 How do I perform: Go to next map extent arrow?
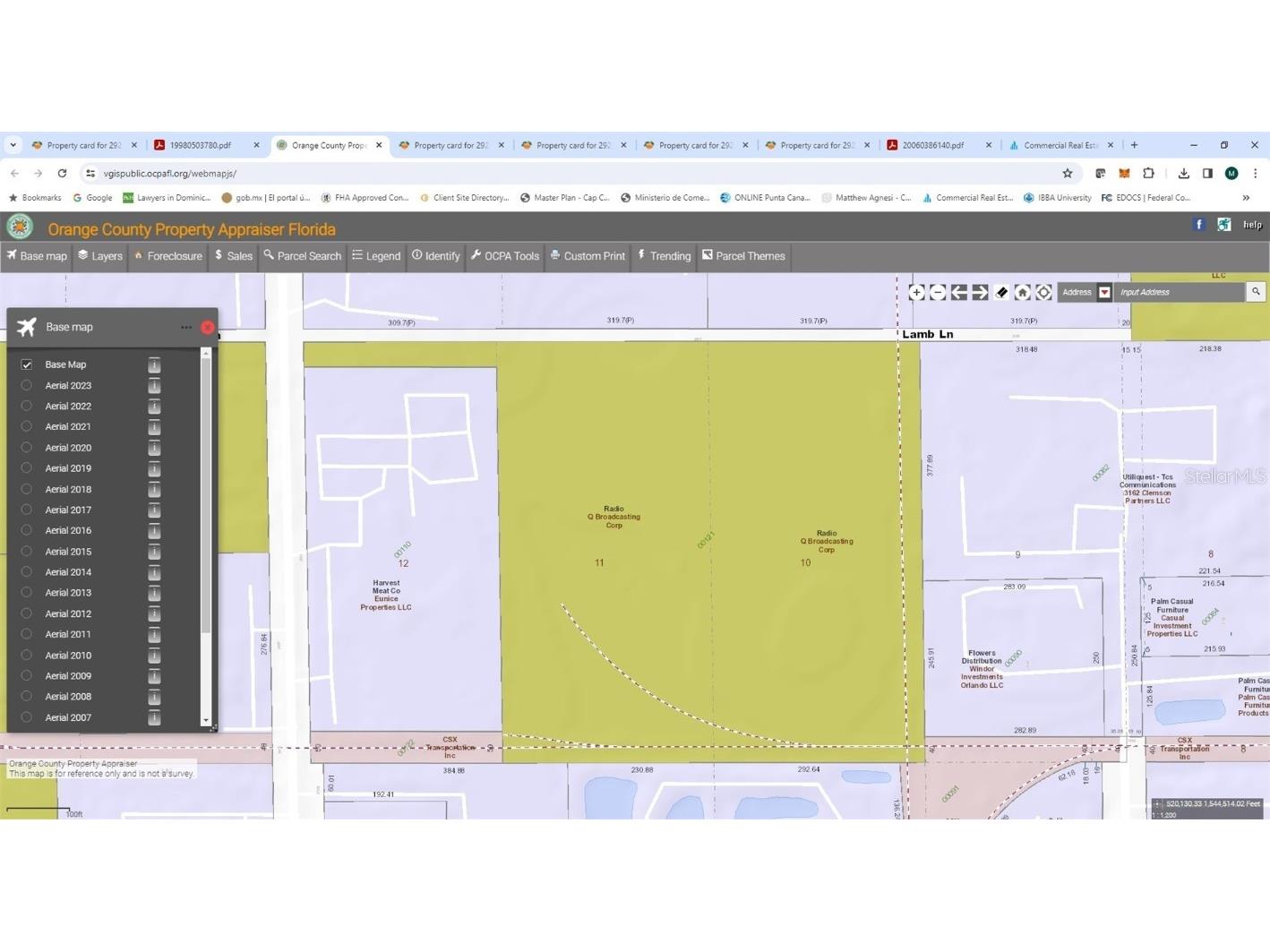(980, 292)
